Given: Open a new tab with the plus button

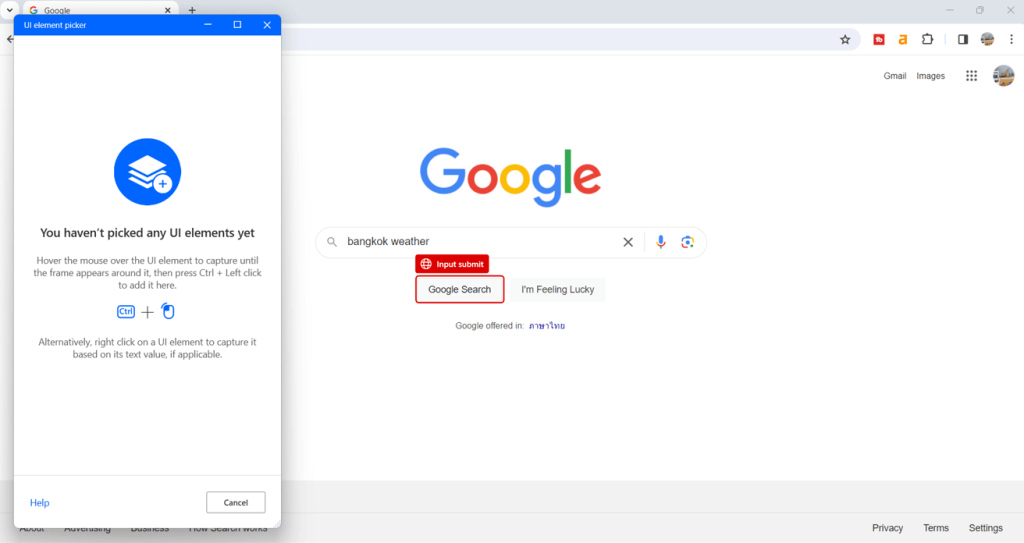Looking at the screenshot, I should [x=192, y=10].
